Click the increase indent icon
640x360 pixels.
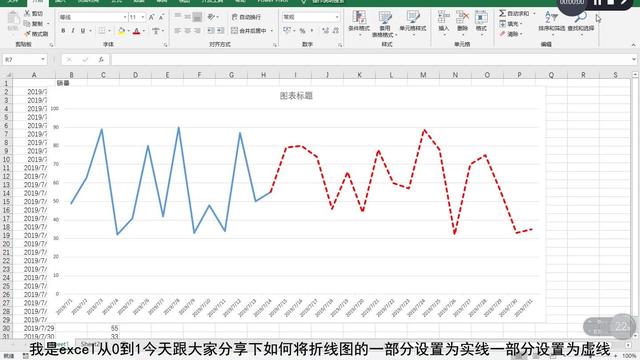coord(220,31)
